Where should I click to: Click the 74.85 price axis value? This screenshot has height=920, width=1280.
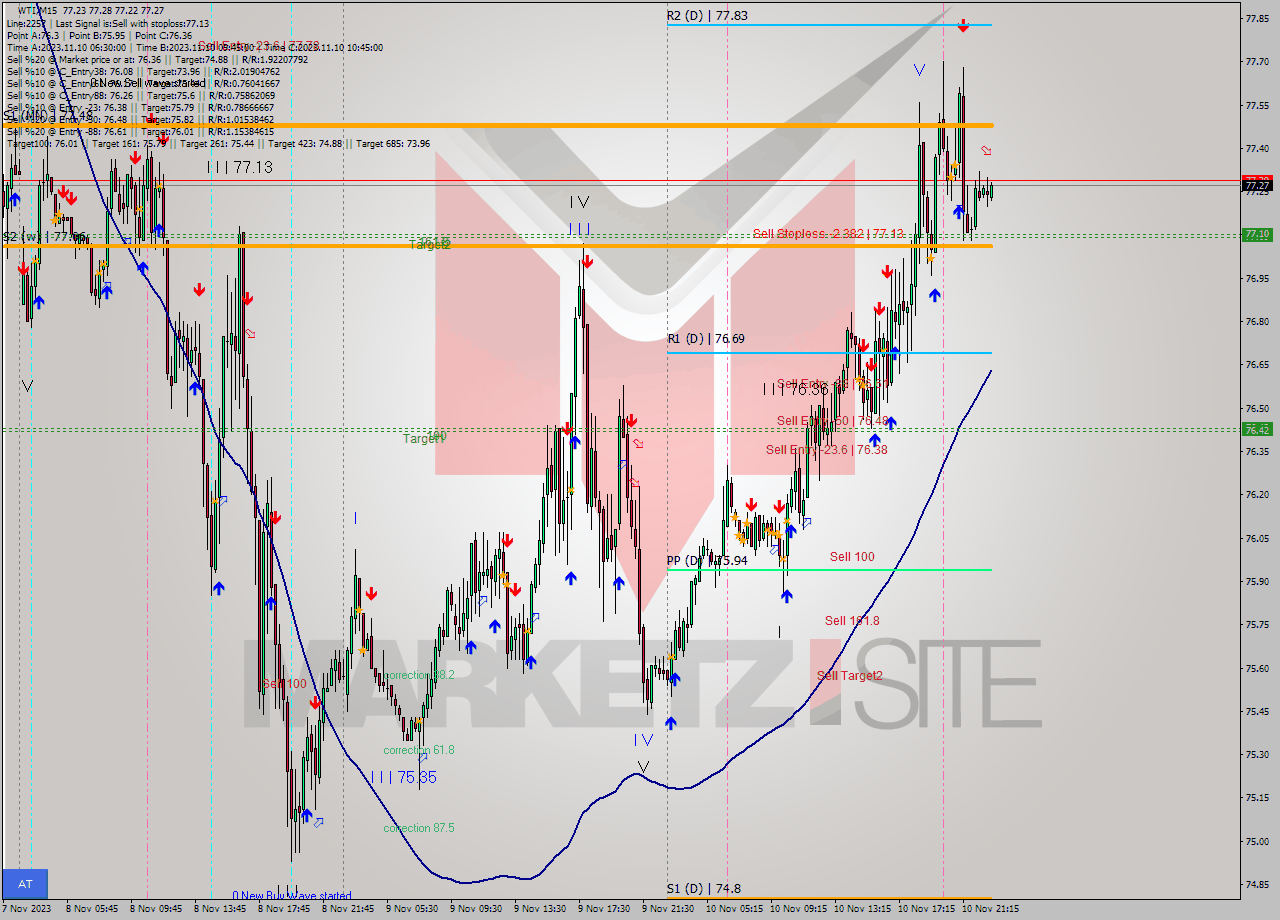pos(1257,884)
